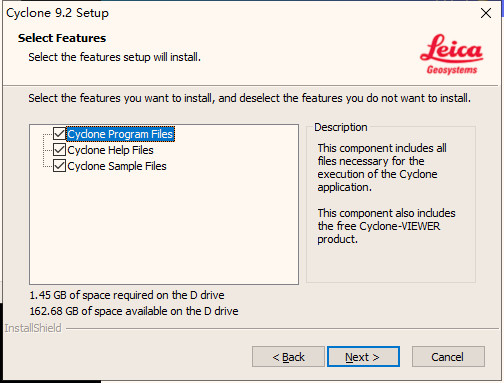Click the Leica Geosystems logo
Image resolution: width=504 pixels, height=383 pixels.
[452, 54]
